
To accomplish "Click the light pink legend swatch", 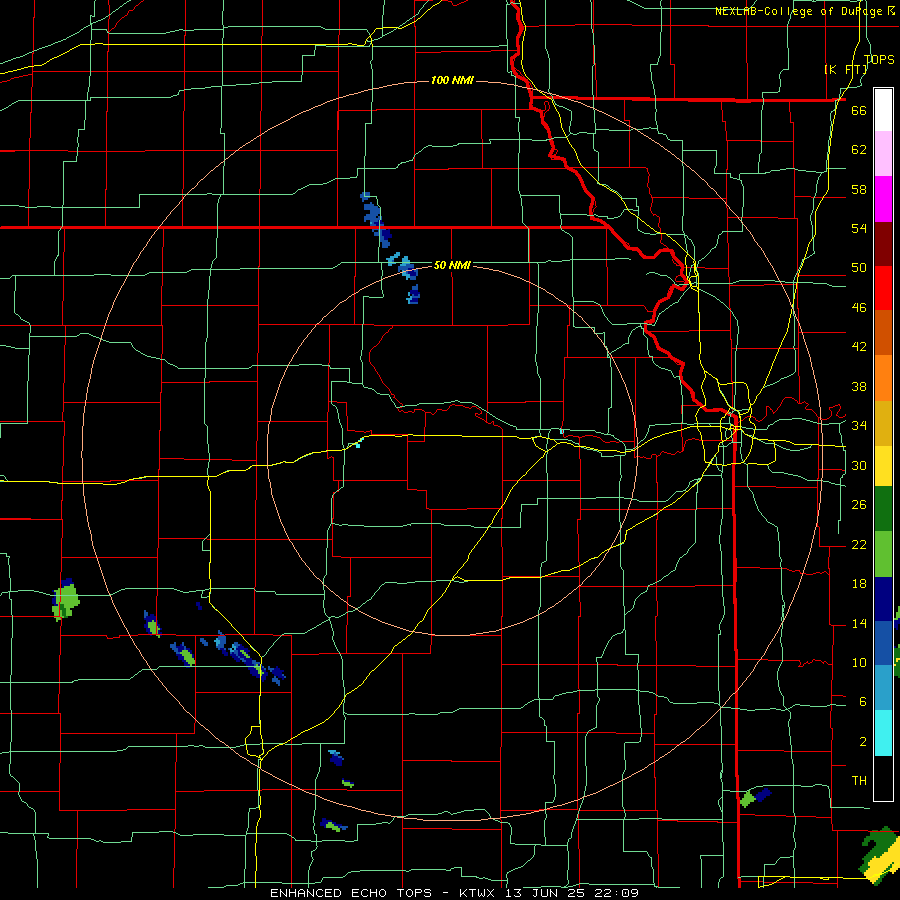I will [883, 153].
